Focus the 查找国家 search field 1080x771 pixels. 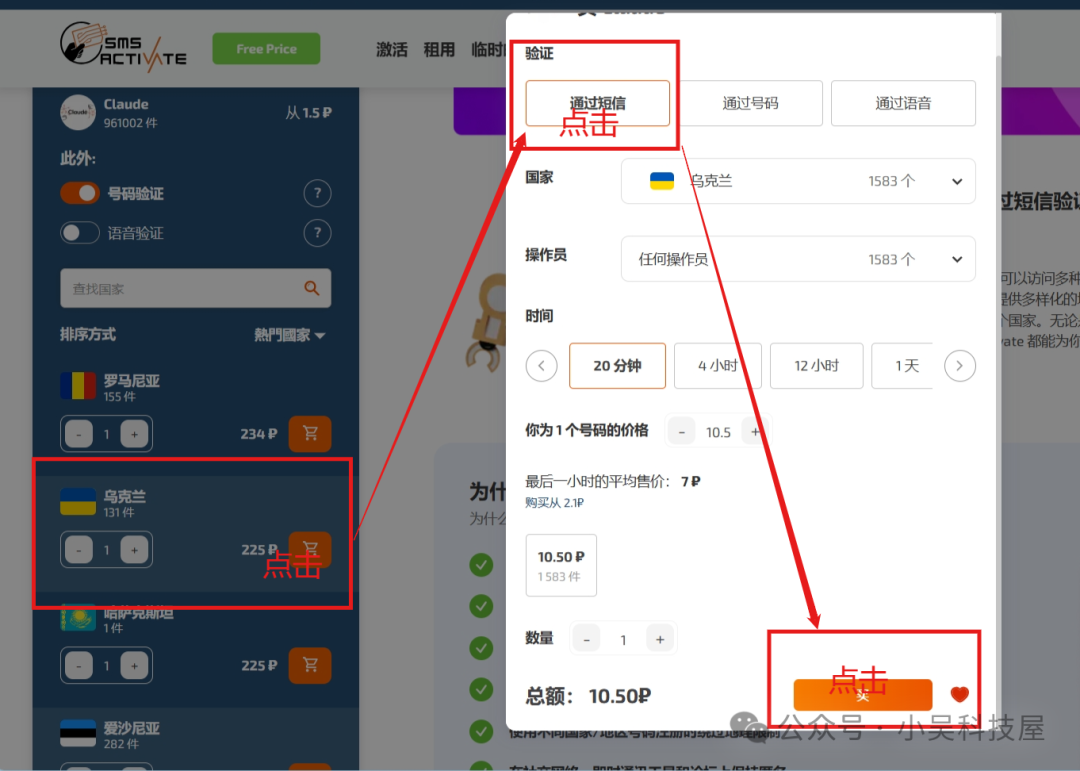click(x=196, y=289)
